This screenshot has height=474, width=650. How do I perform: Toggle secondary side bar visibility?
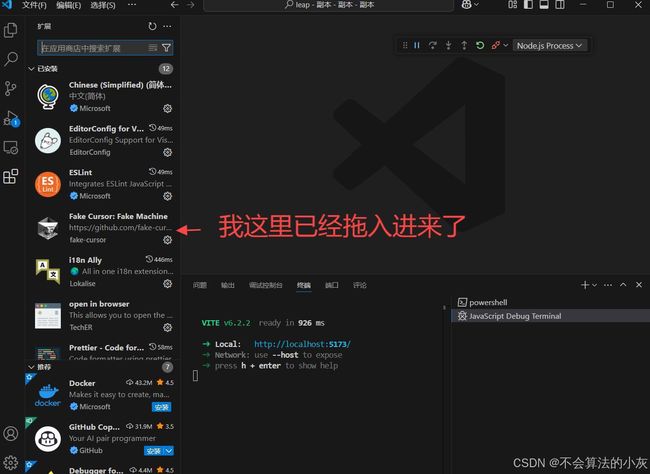560,5
